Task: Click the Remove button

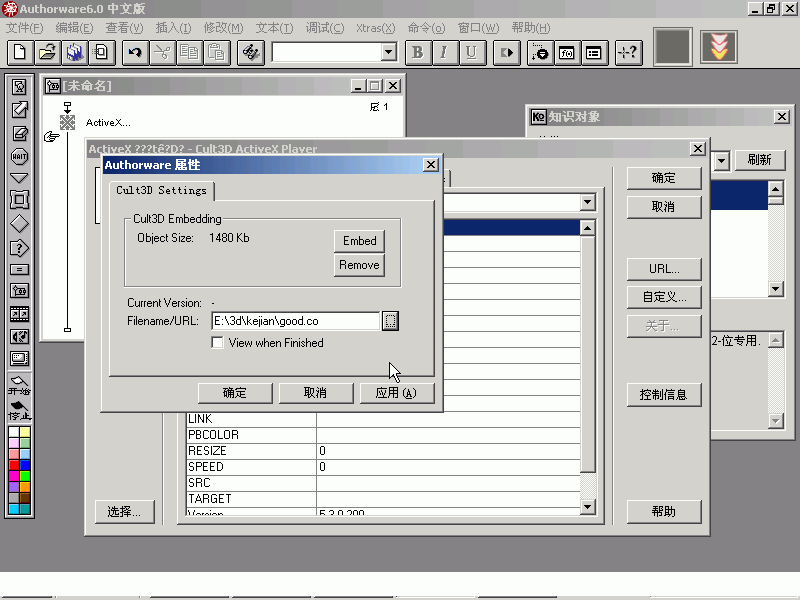Action: tap(360, 265)
